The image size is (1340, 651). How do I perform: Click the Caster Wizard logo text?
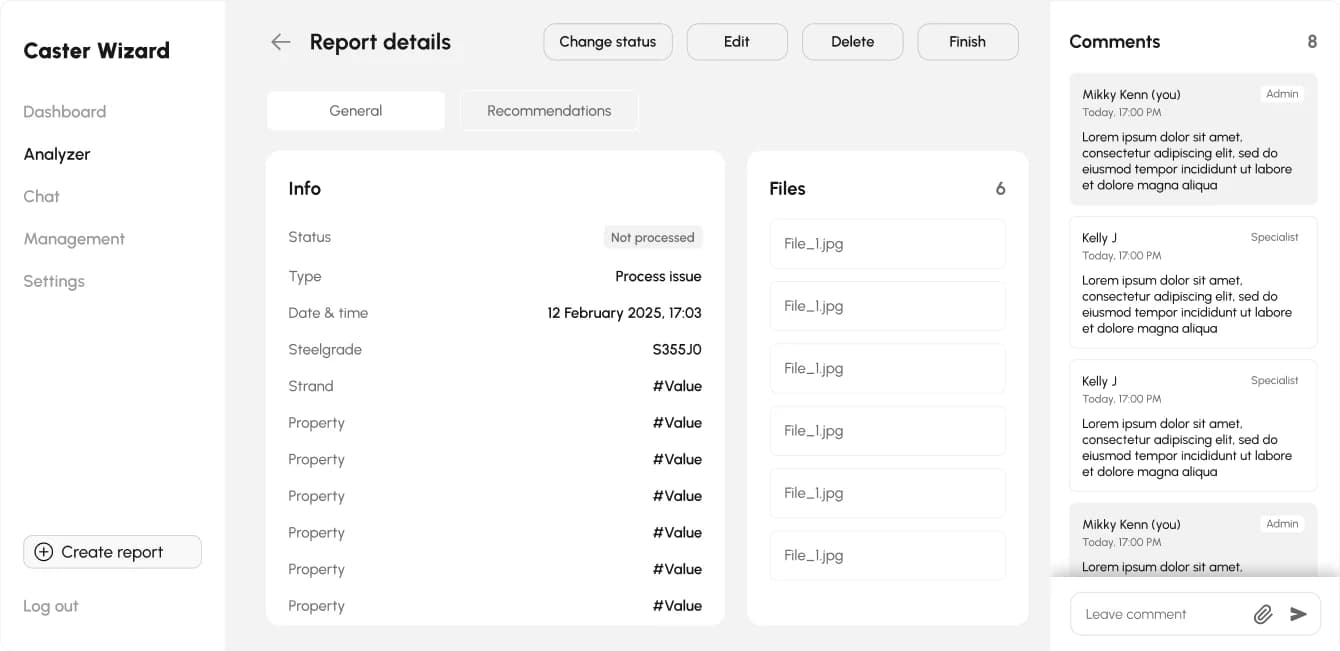(97, 50)
